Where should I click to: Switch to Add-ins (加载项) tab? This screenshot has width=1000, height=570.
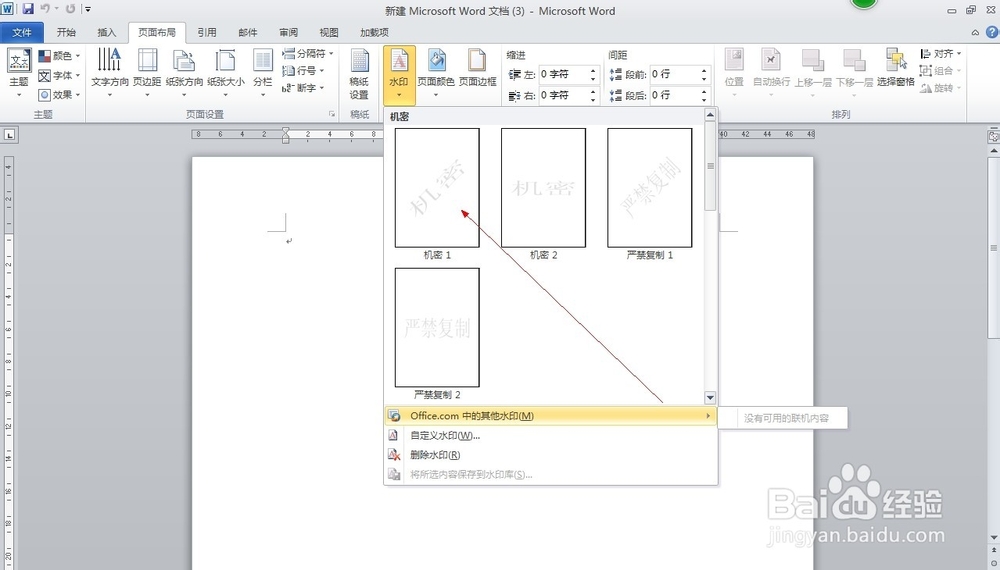tap(374, 33)
